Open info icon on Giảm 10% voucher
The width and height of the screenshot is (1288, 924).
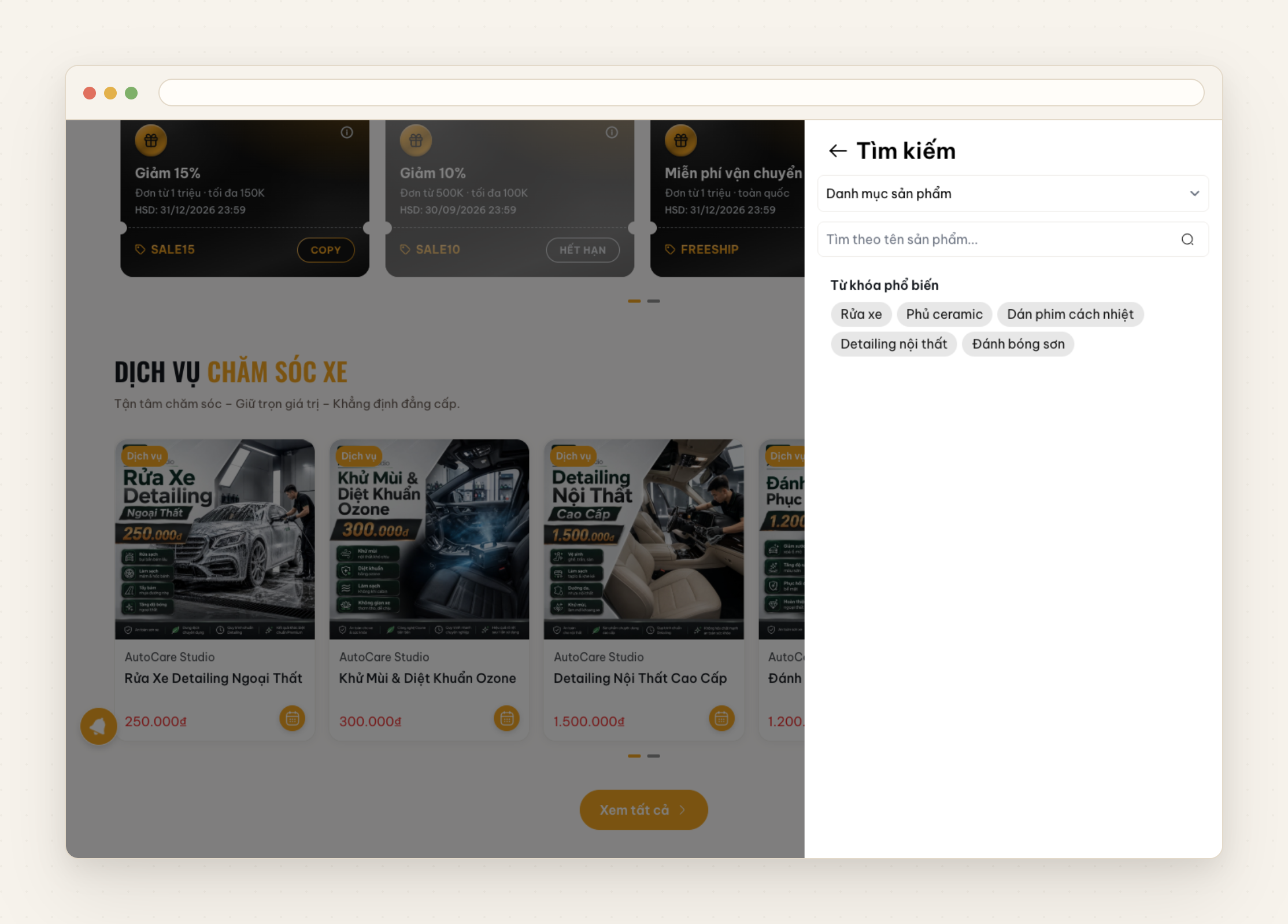(x=612, y=132)
